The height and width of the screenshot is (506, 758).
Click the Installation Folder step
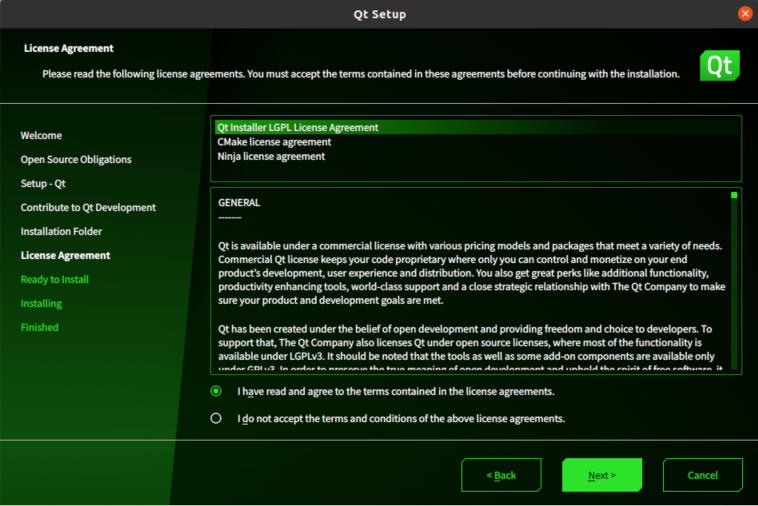tap(61, 231)
